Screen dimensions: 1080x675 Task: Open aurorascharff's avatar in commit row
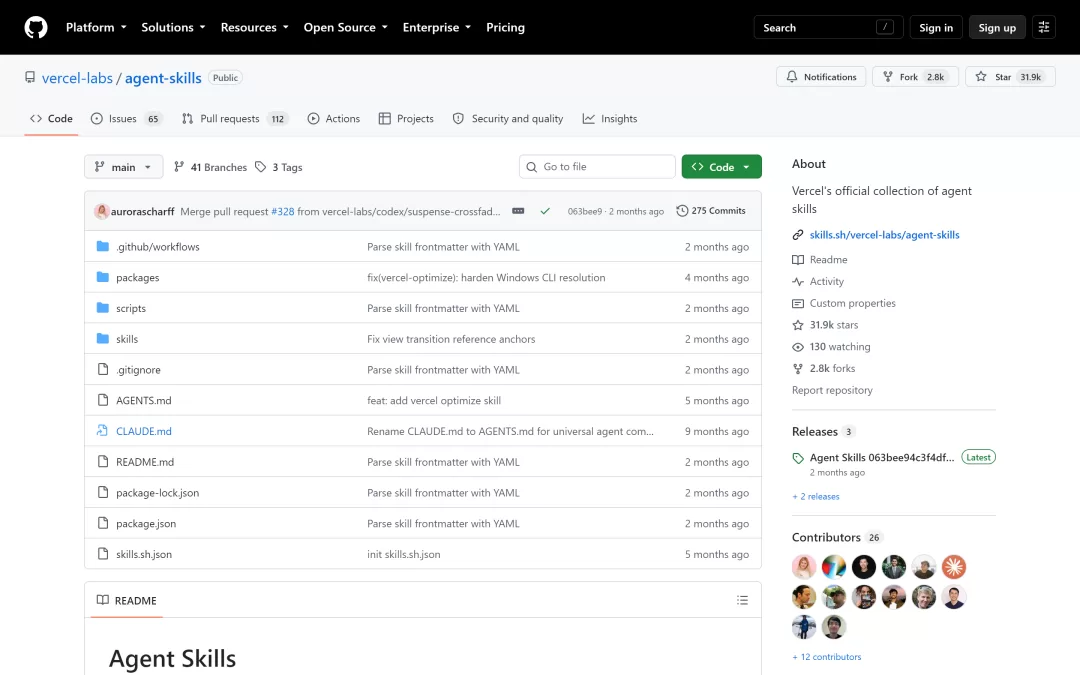point(101,211)
